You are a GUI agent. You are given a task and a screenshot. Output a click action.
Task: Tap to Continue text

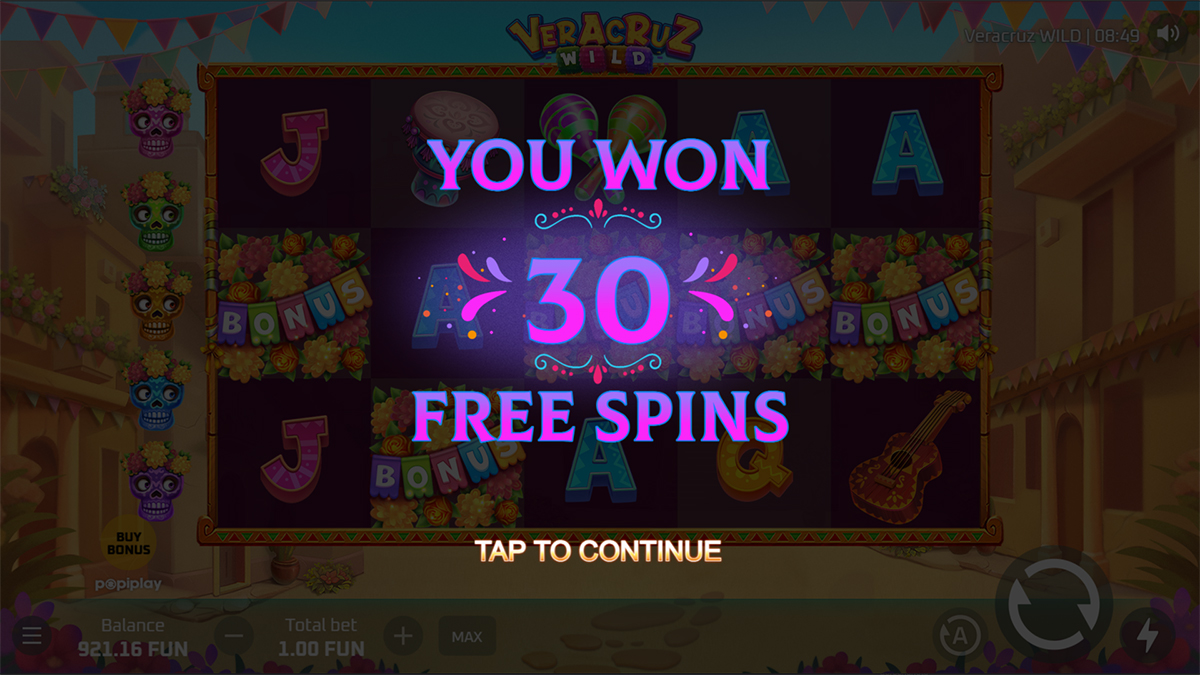[598, 551]
